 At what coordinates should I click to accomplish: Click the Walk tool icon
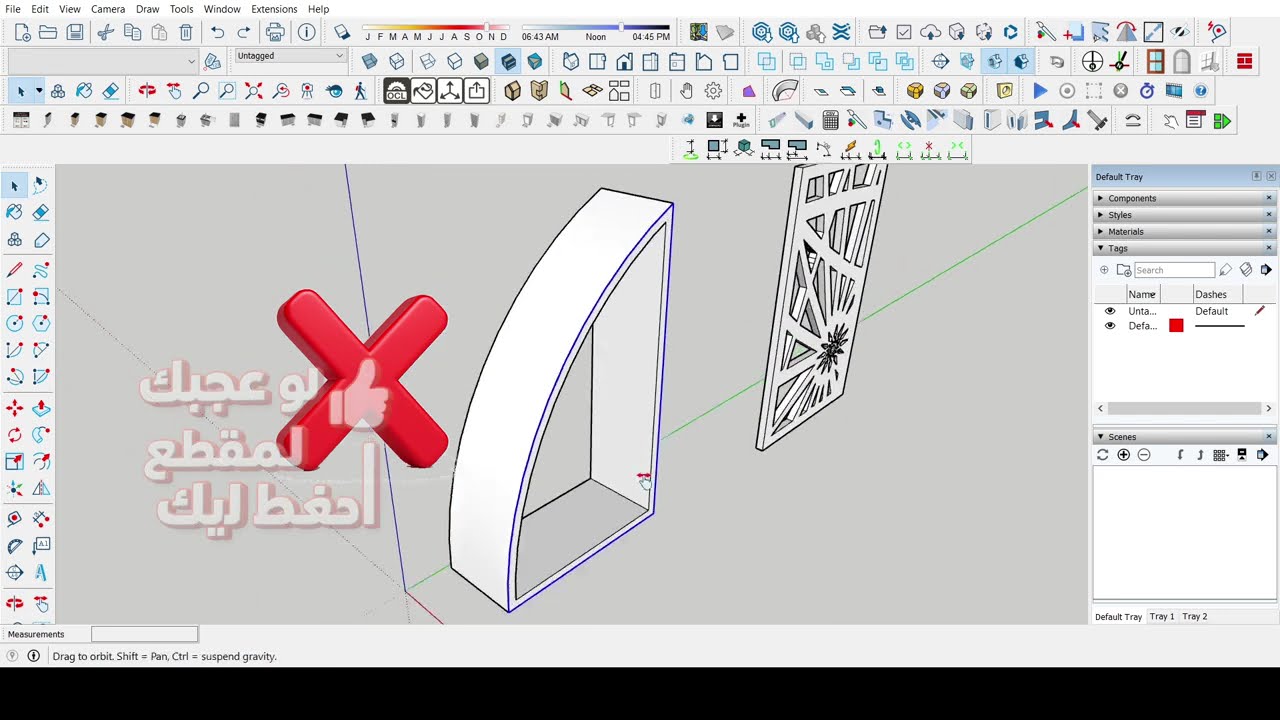pos(361,91)
